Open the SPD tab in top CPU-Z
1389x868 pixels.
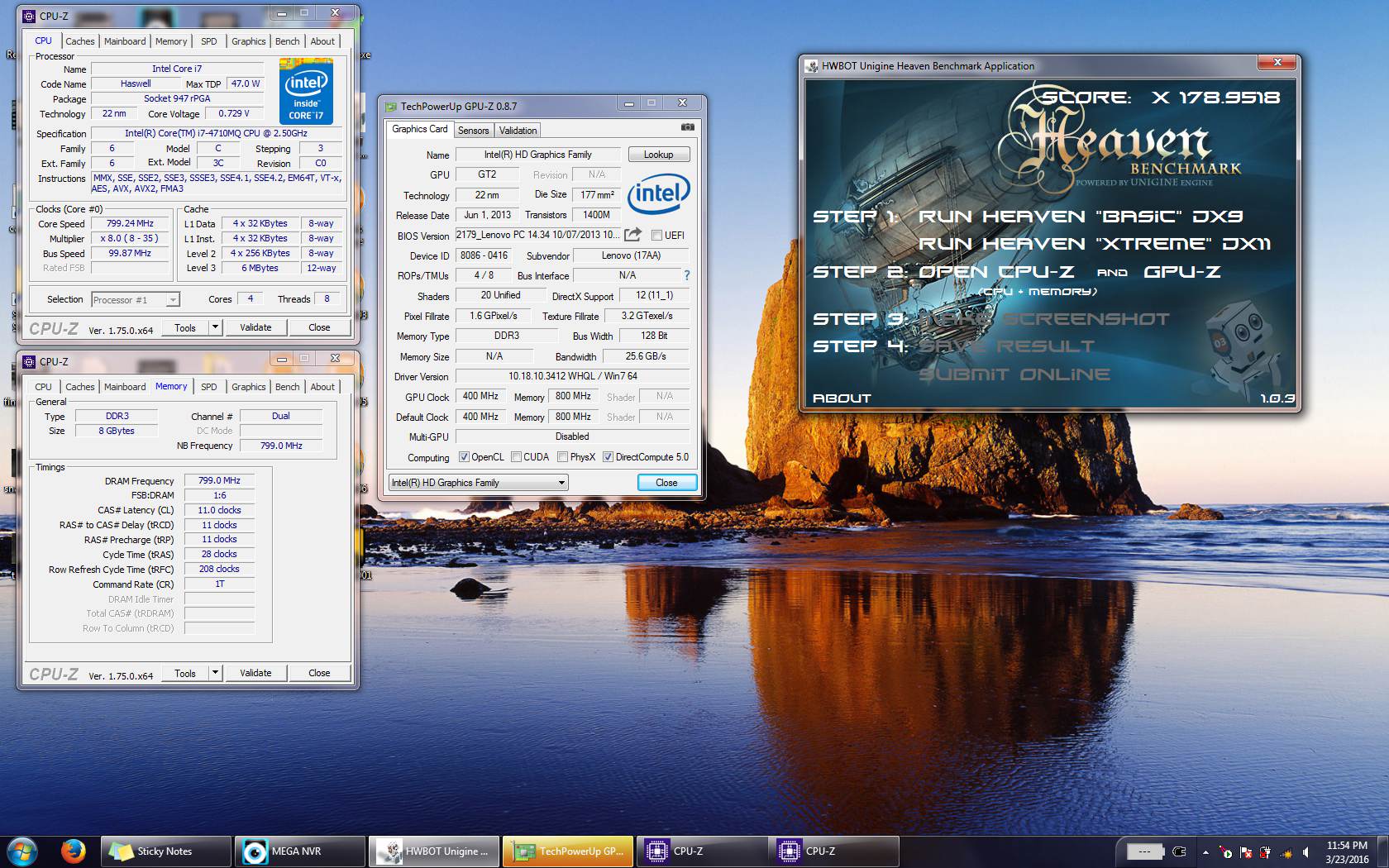pyautogui.click(x=209, y=41)
